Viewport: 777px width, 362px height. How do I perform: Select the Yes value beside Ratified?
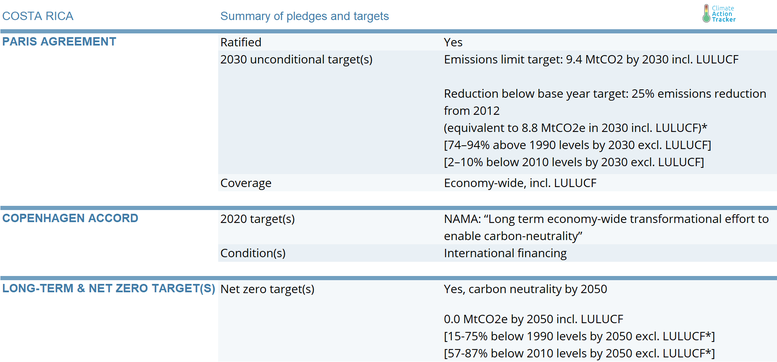453,43
